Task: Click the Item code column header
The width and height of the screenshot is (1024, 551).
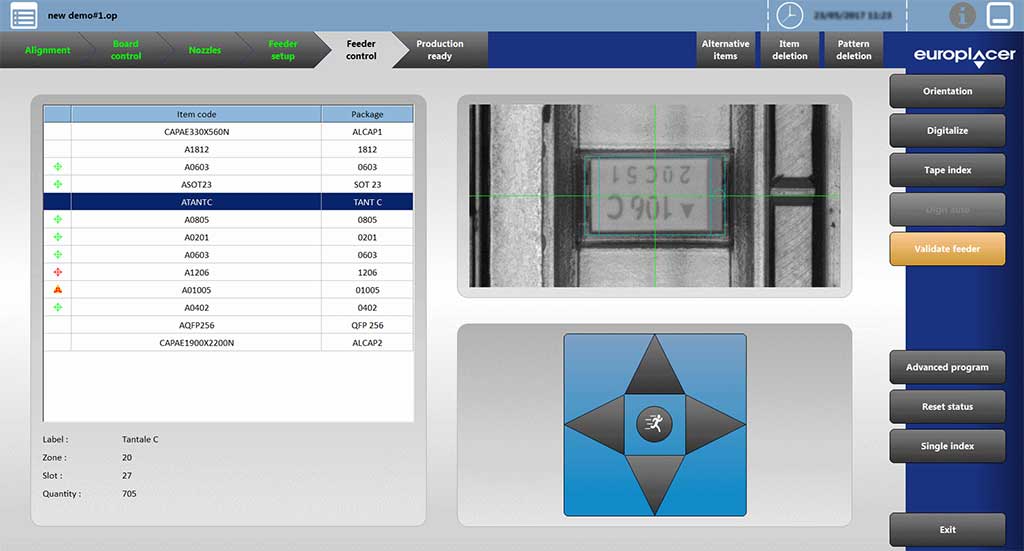Action: (x=196, y=114)
